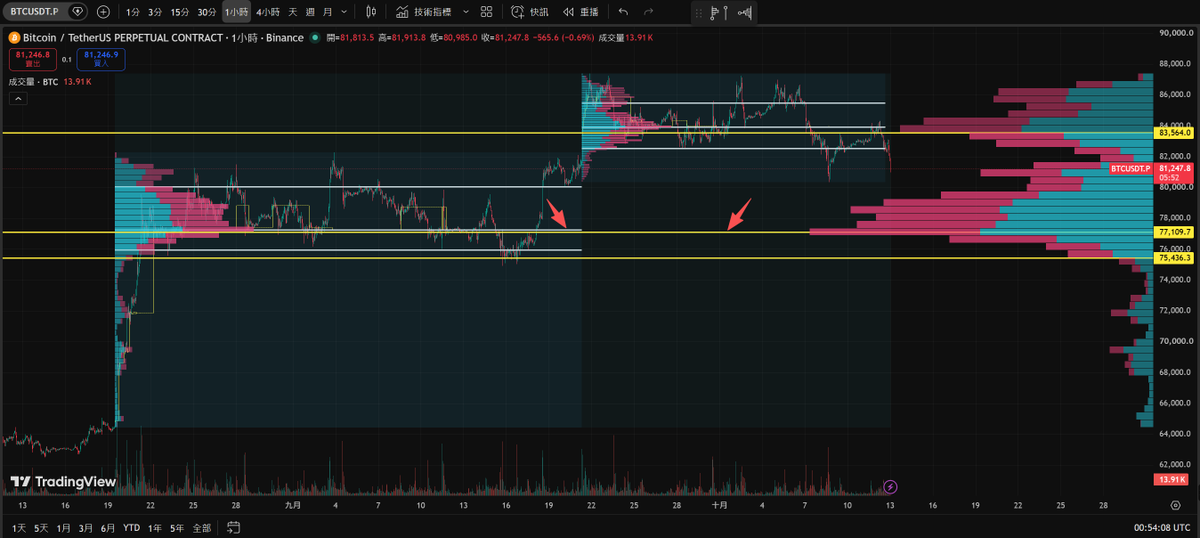Screen dimensions: 1200x538
Task: Start bar replay with 重播
Action: (x=580, y=12)
